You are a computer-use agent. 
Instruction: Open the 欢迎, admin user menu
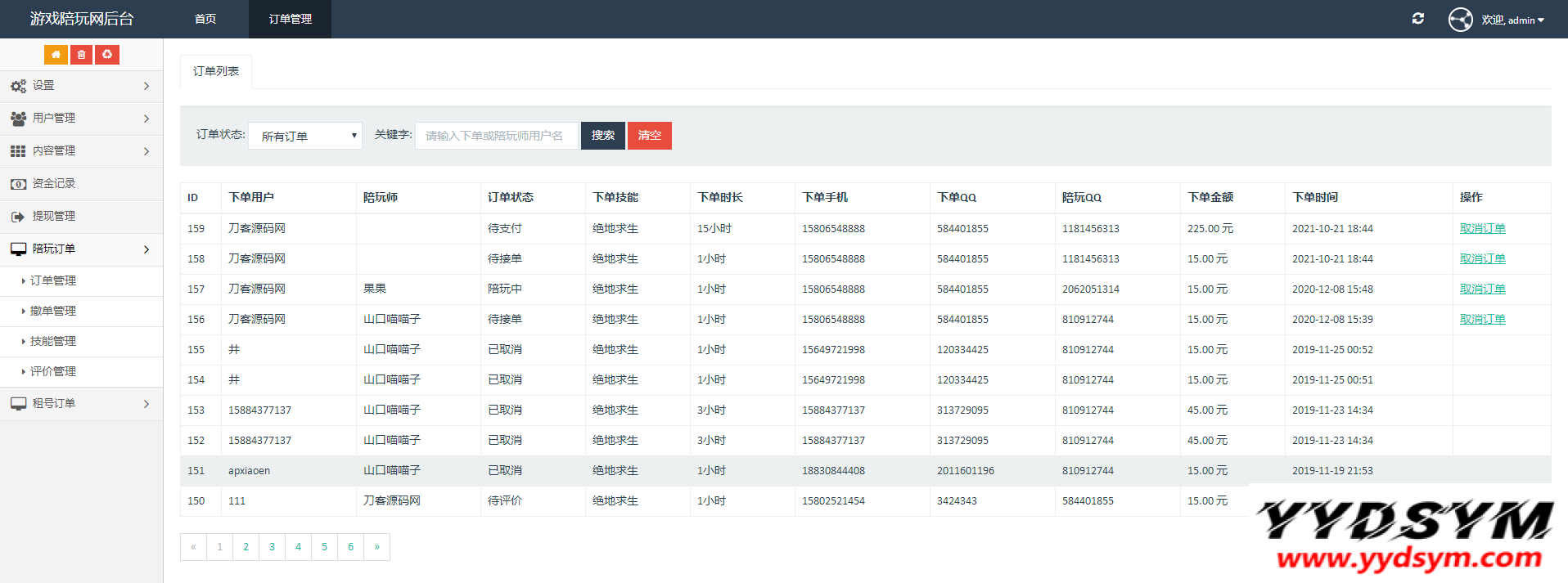point(1512,20)
